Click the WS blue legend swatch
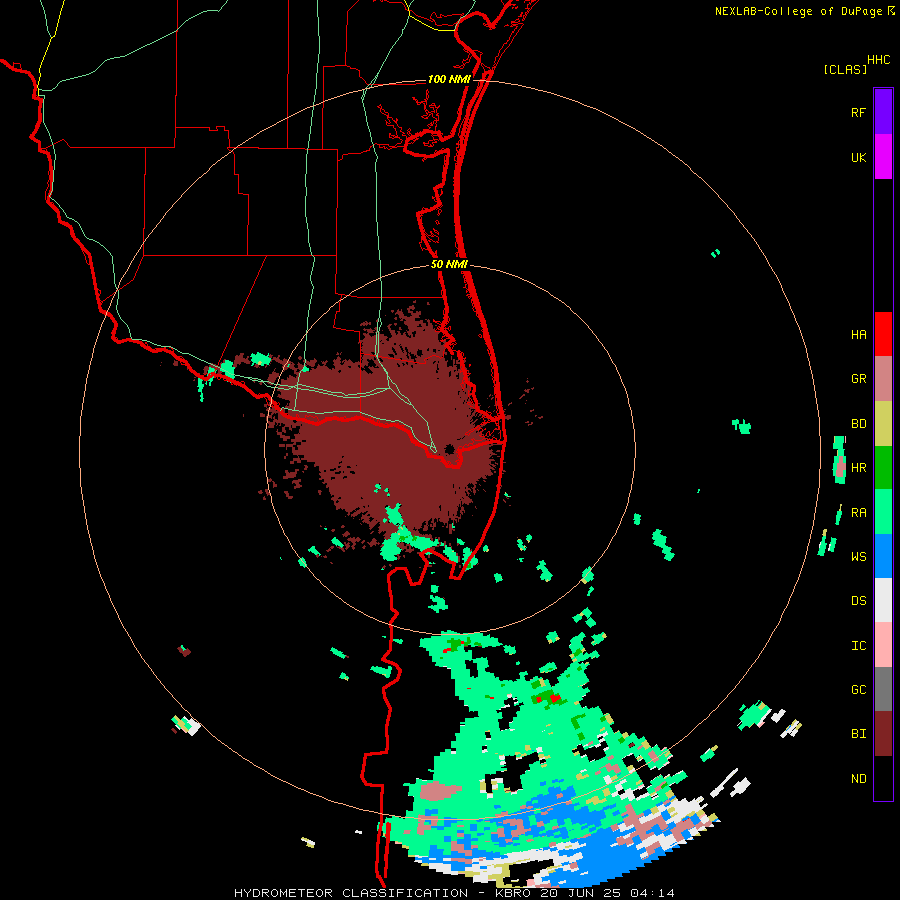This screenshot has height=900, width=900. click(883, 556)
